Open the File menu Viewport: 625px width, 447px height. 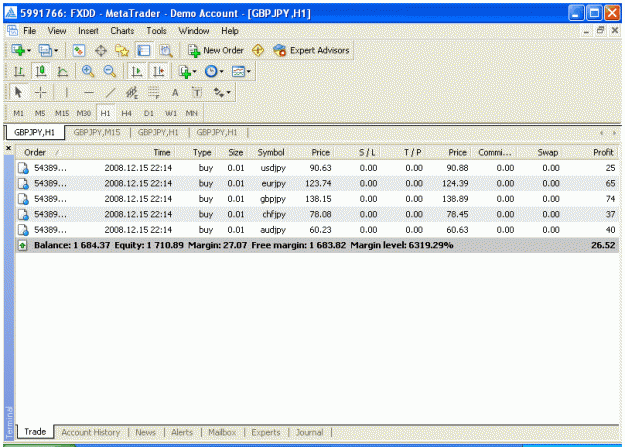[29, 31]
